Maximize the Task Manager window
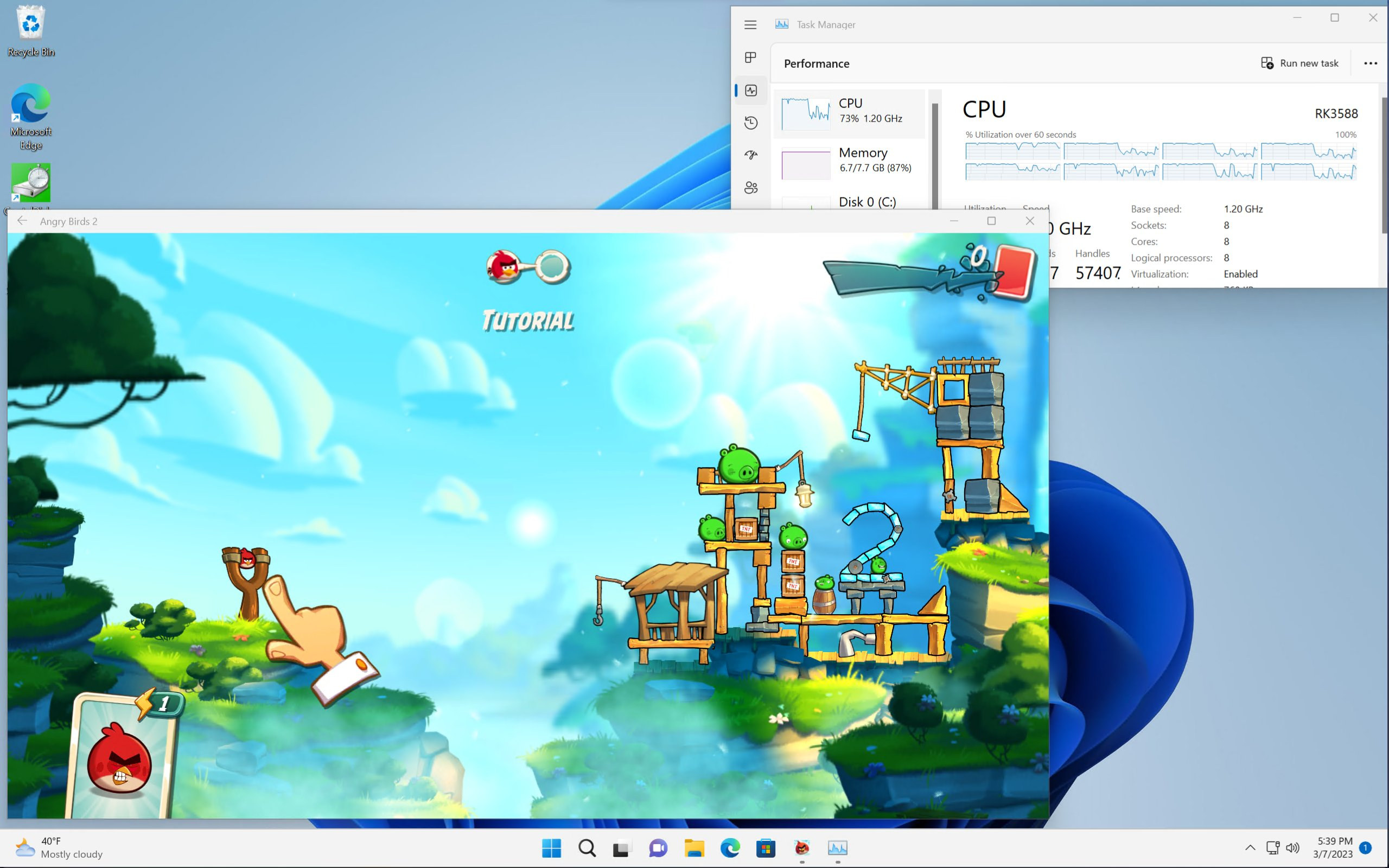The height and width of the screenshot is (868, 1389). (1335, 18)
